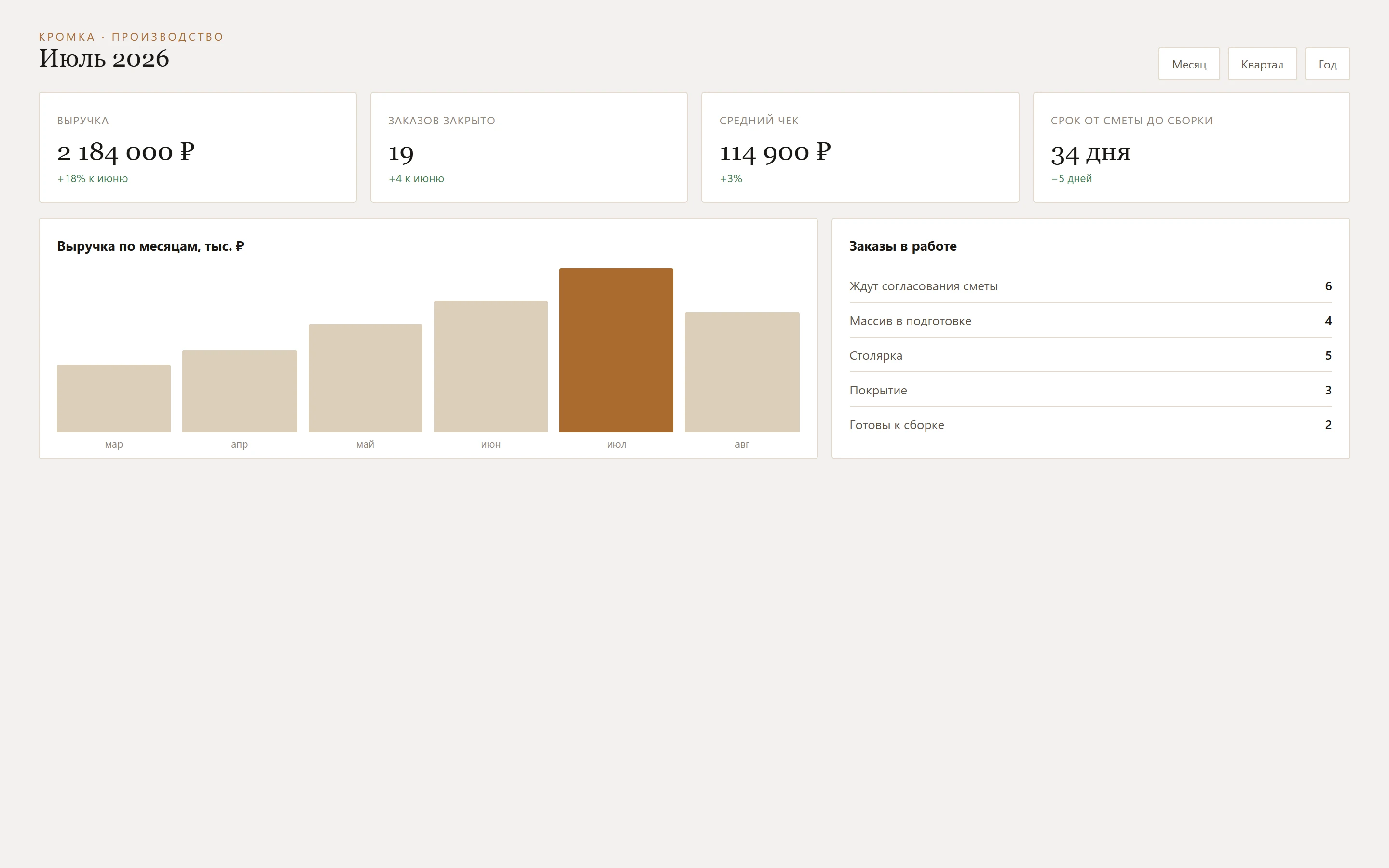The image size is (1389, 868).
Task: Open the Столярка orders row
Action: point(1090,355)
